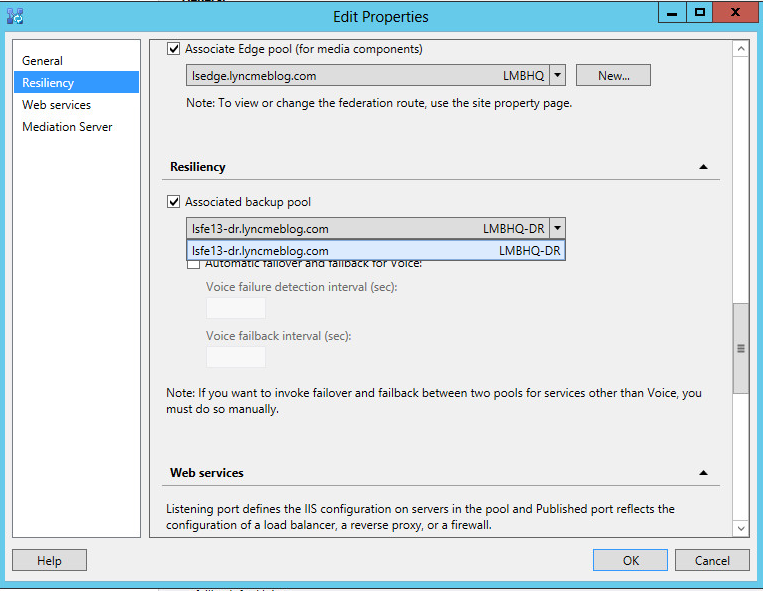Click the vertical scrollbar thumb
Image resolution: width=763 pixels, height=591 pixels.
(741, 348)
